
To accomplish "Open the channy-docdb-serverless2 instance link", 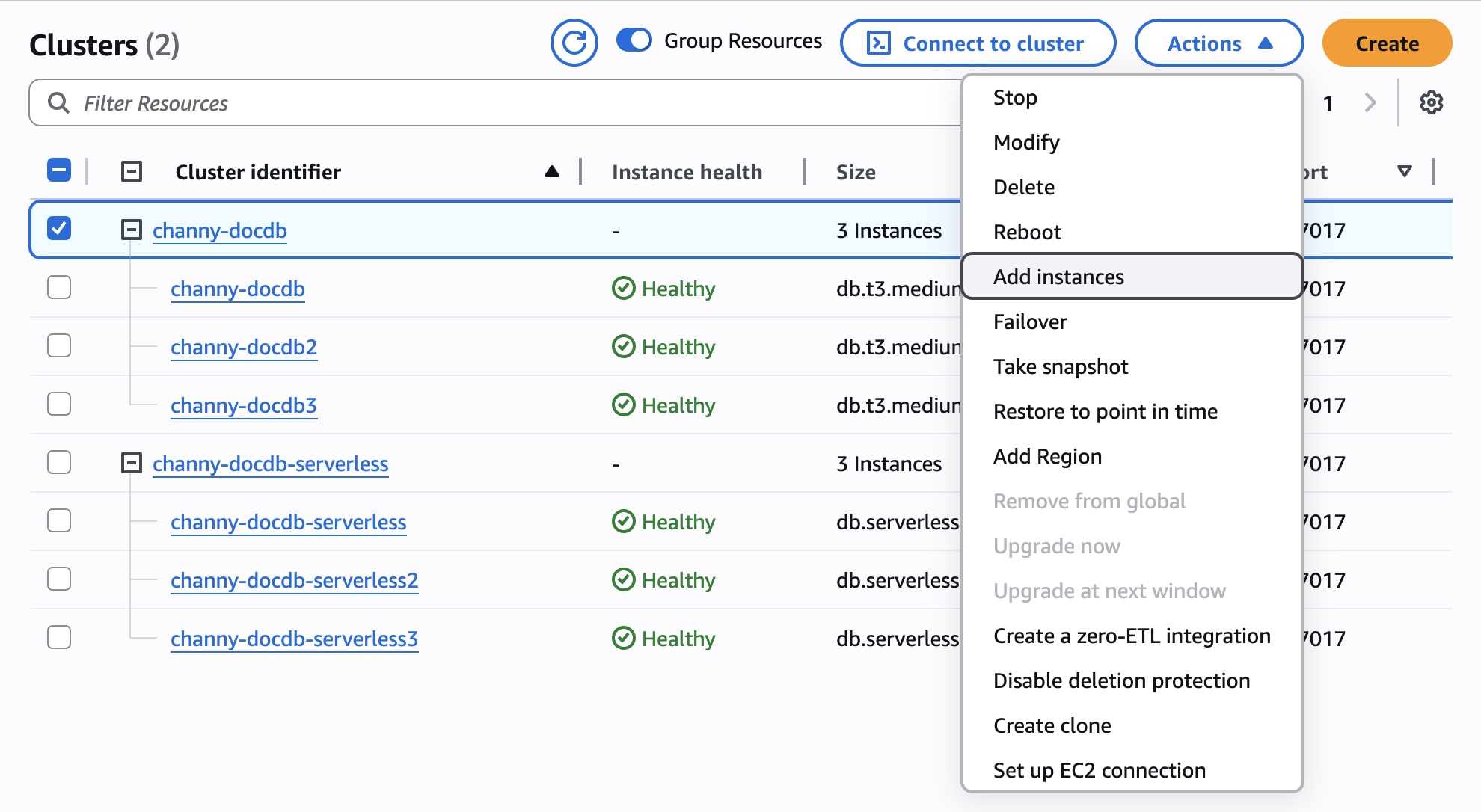I will coord(294,580).
